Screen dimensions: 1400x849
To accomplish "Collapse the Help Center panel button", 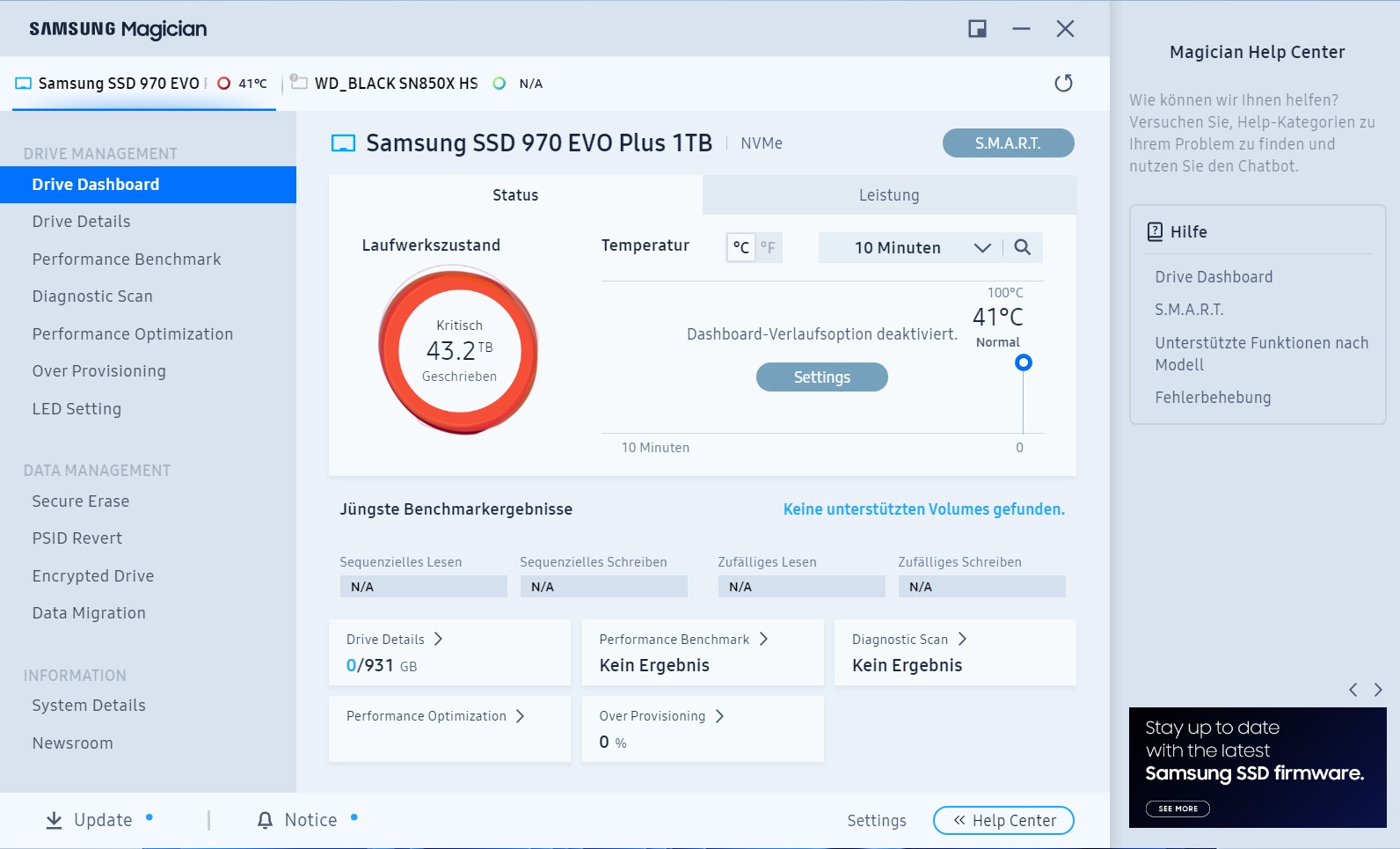I will click(x=1003, y=820).
